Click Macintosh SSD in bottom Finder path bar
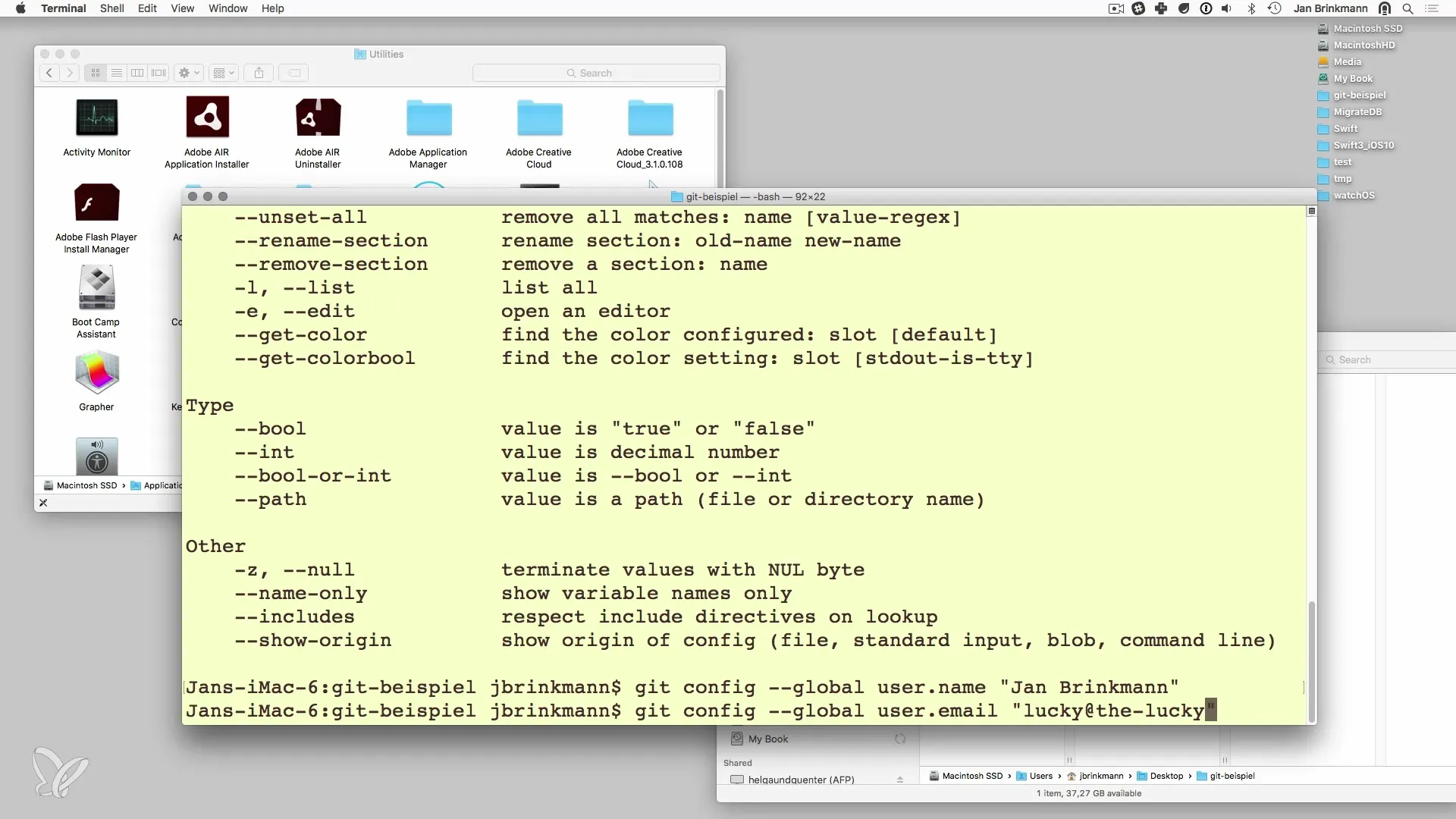The image size is (1456, 819). 965,776
